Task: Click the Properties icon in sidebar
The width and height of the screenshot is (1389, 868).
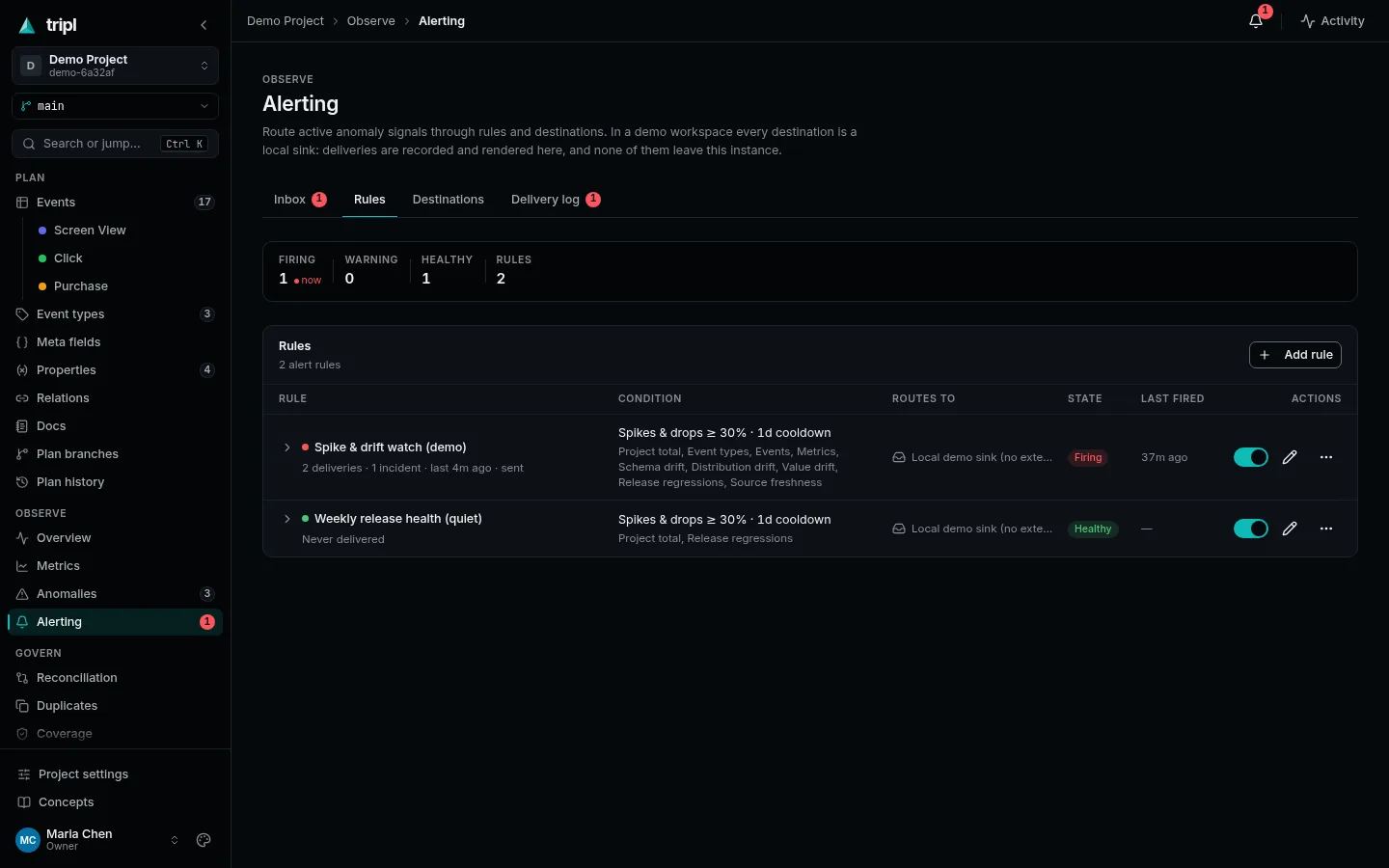Action: (x=22, y=370)
